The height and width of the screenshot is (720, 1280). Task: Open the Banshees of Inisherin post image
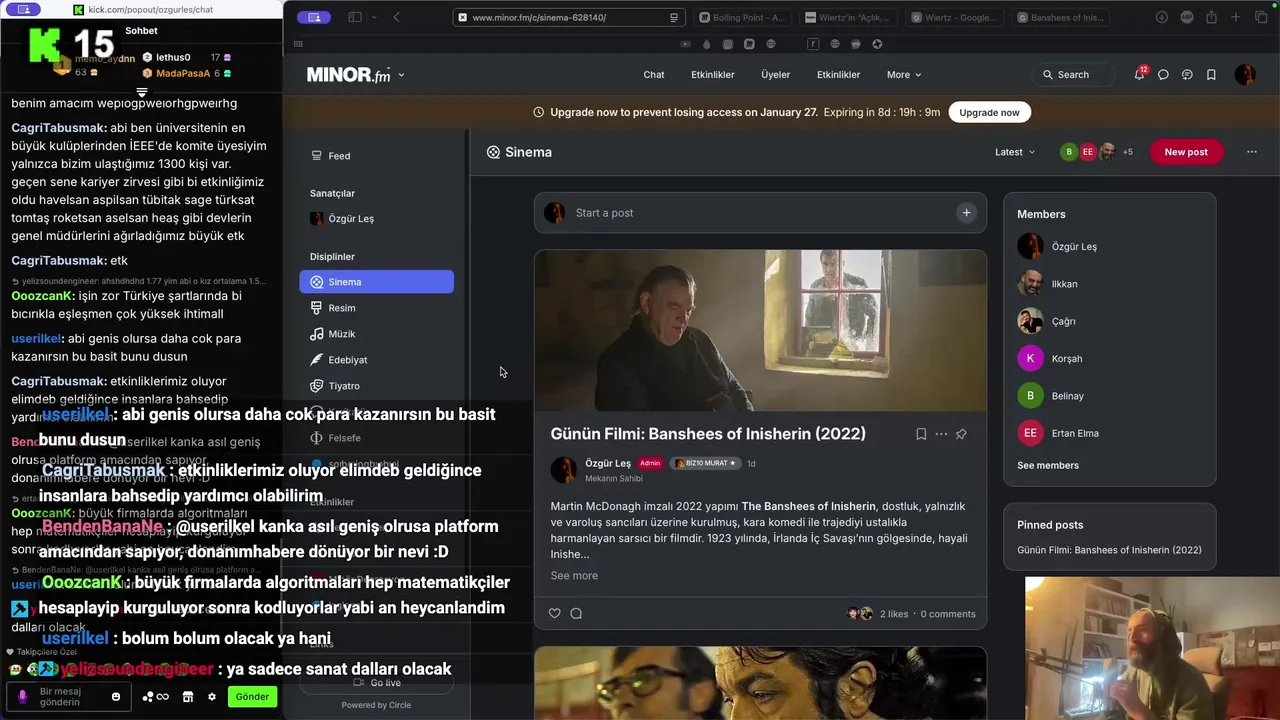coord(760,330)
